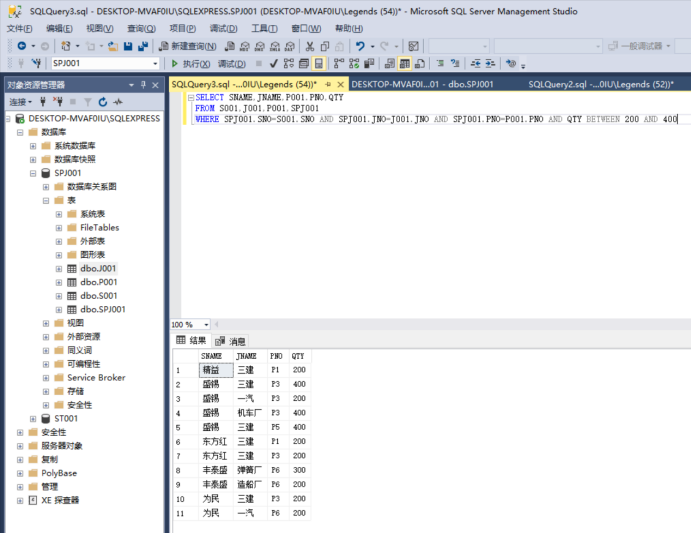Click the Decrease Indent icon
Image resolution: width=692 pixels, height=533 pixels.
(x=475, y=64)
